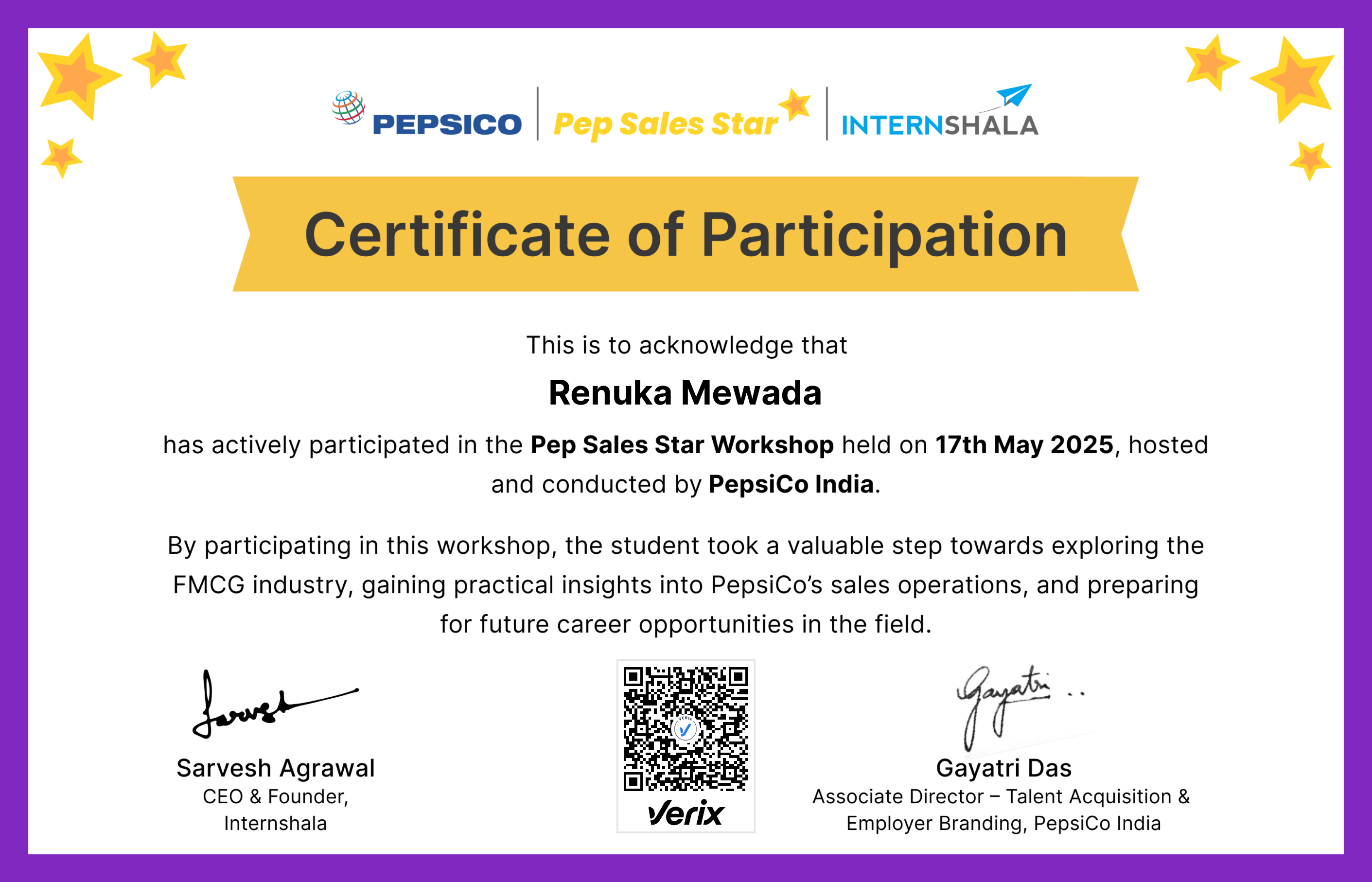Click the PepsiCo globe logo
This screenshot has width=1372, height=882.
[349, 107]
